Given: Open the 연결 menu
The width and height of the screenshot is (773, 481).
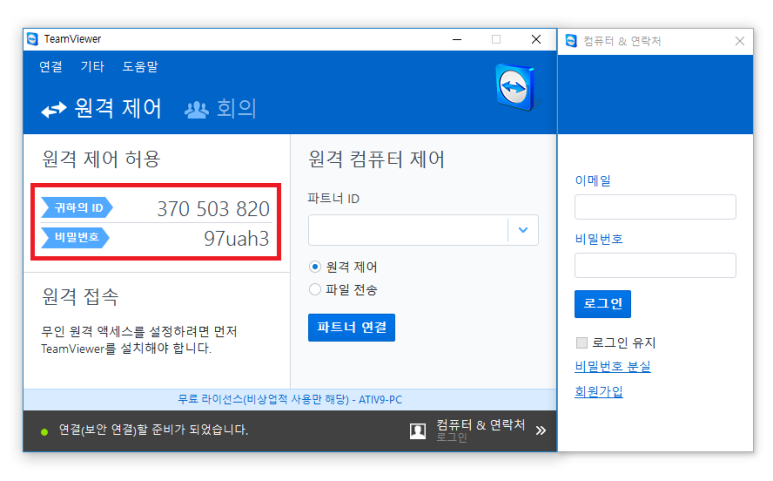Looking at the screenshot, I should (51, 67).
